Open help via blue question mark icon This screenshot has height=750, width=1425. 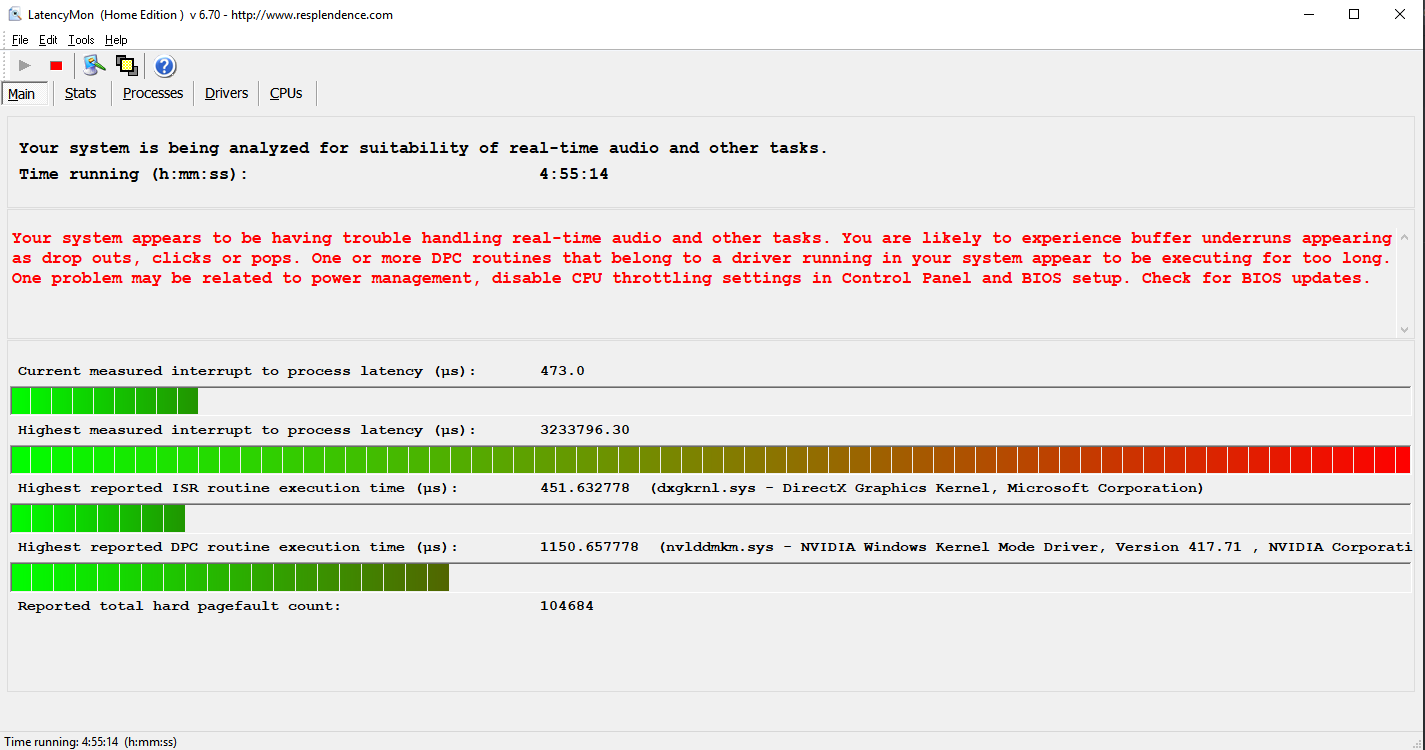tap(165, 66)
